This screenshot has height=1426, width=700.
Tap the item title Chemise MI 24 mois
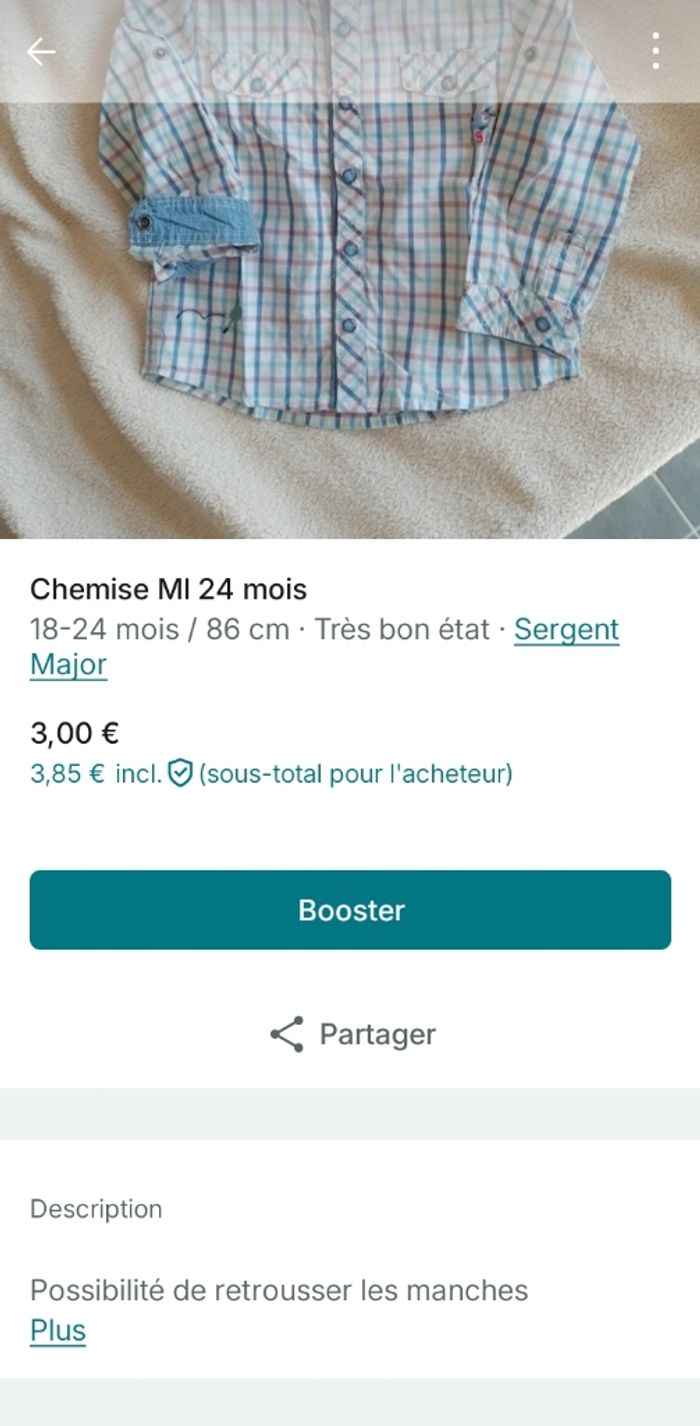tap(168, 588)
